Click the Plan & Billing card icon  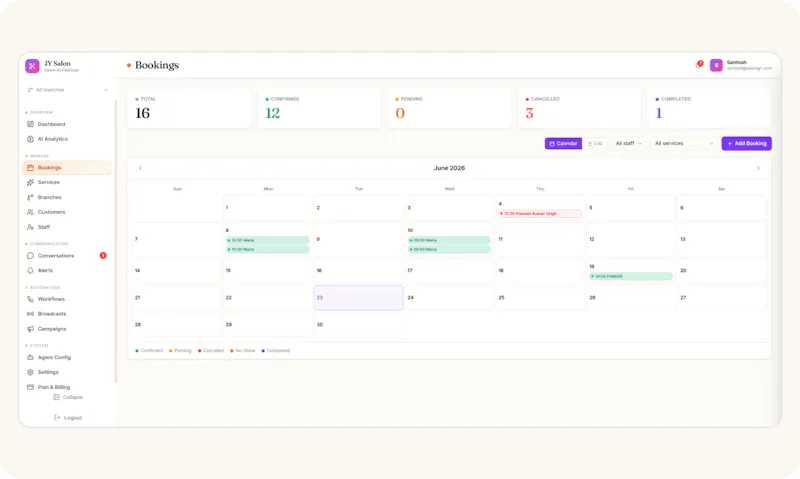tap(30, 387)
